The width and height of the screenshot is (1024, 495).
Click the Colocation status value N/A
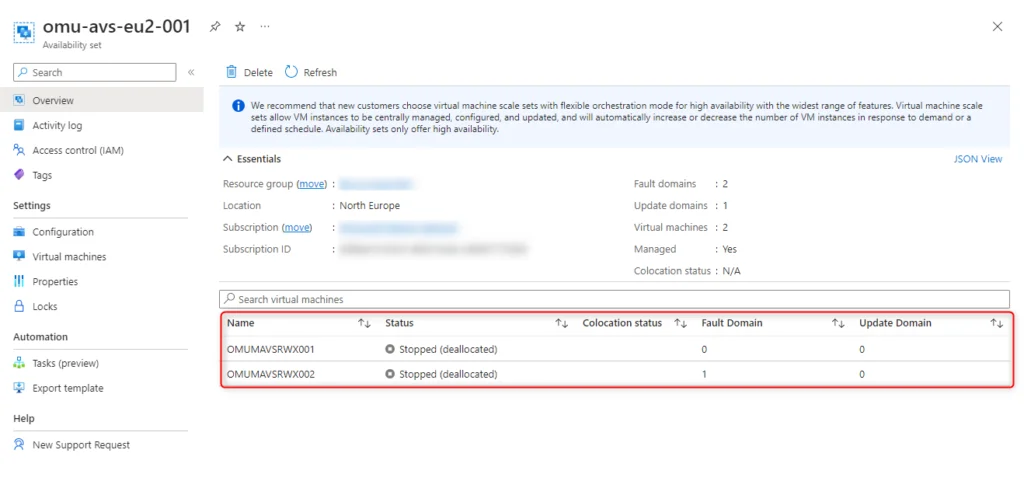pyautogui.click(x=731, y=271)
